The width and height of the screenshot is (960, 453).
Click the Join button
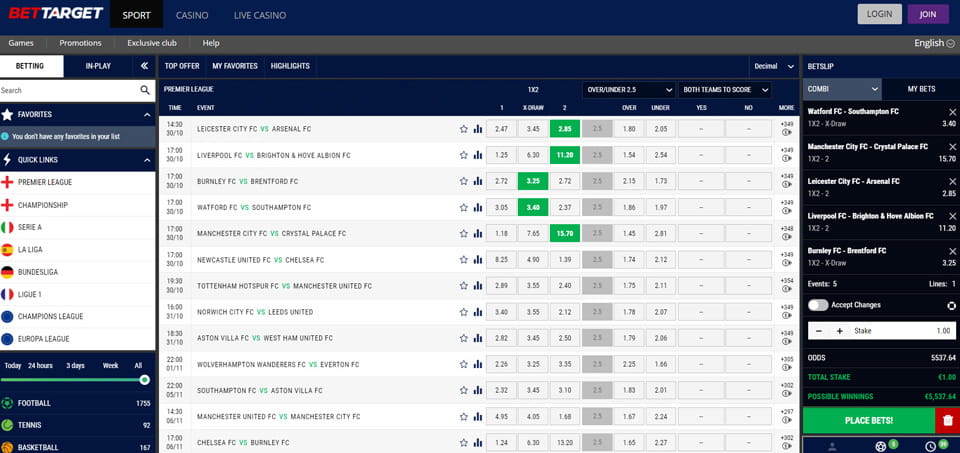coord(928,14)
